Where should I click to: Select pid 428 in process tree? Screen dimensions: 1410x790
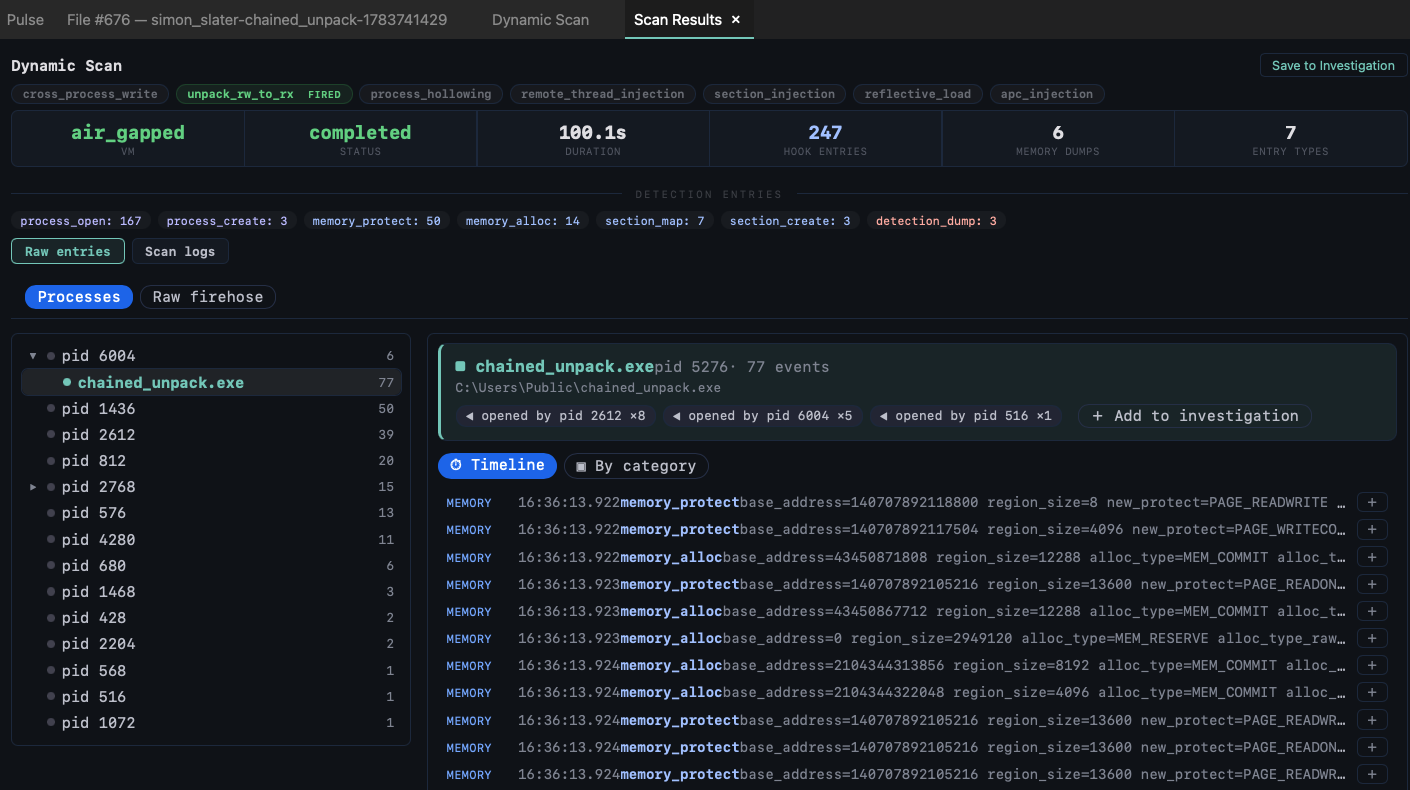click(x=211, y=618)
